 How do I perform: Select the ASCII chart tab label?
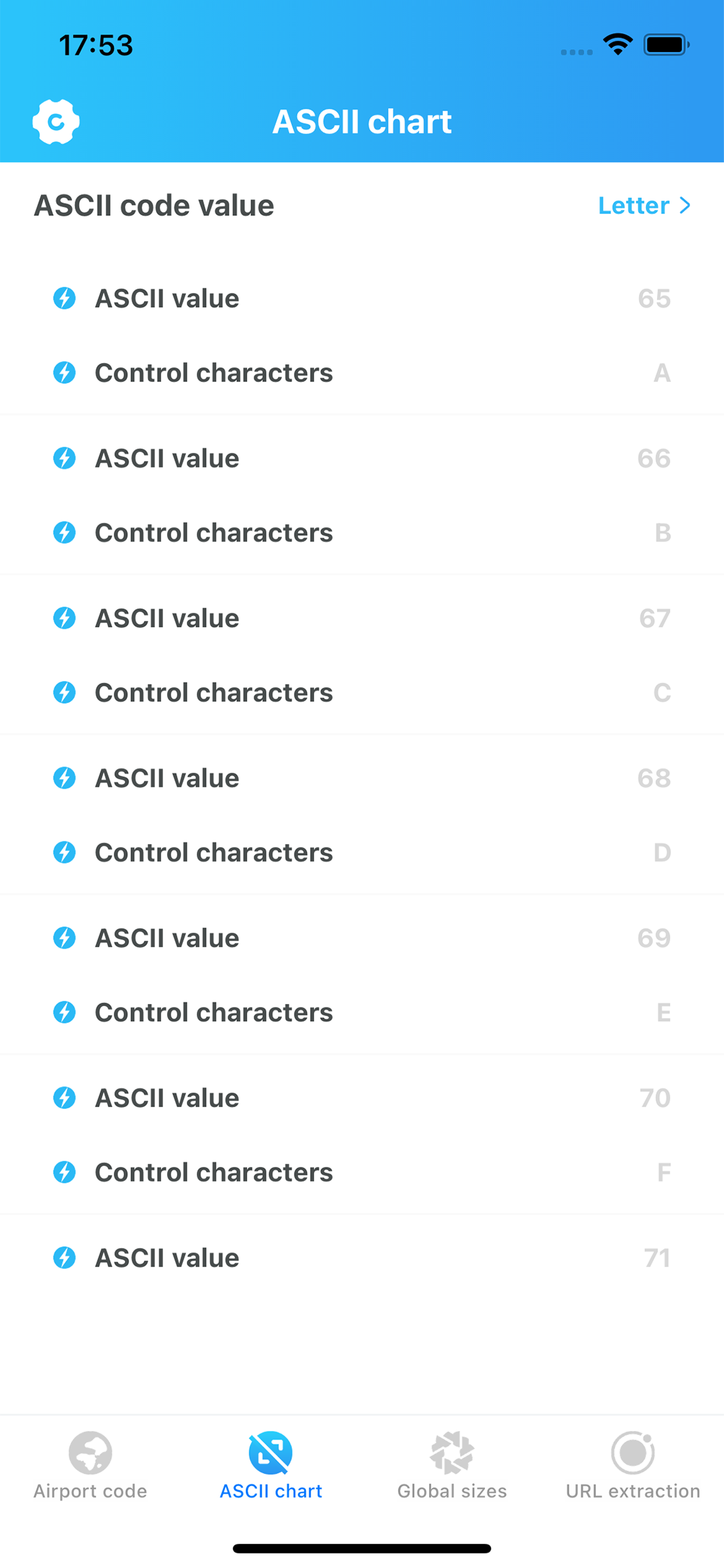(270, 1490)
